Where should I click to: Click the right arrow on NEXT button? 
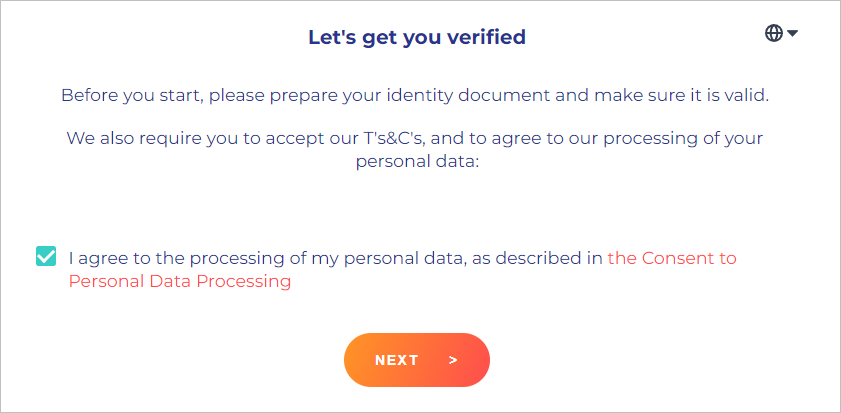pos(453,360)
